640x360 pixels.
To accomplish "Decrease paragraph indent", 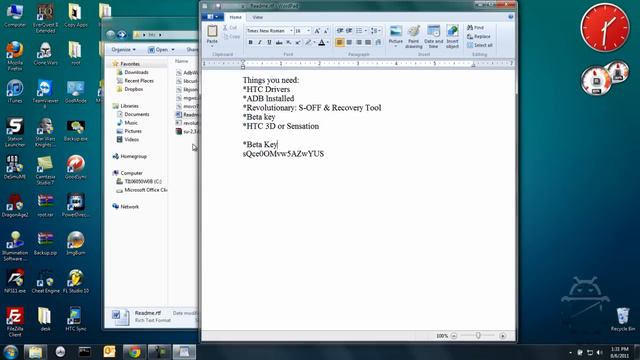I will (x=340, y=31).
